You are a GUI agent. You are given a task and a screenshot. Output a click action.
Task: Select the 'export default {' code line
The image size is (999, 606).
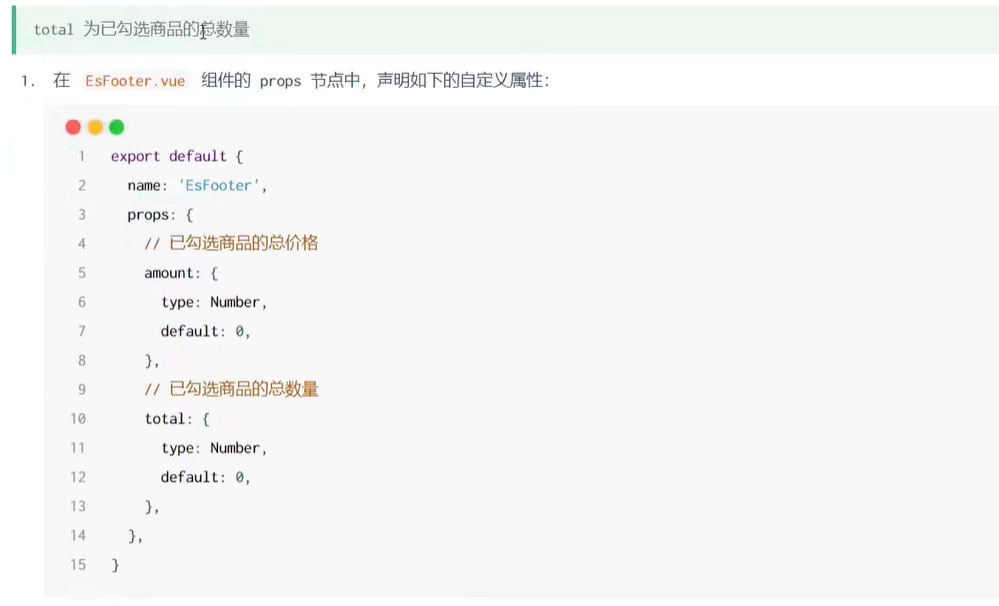click(177, 156)
